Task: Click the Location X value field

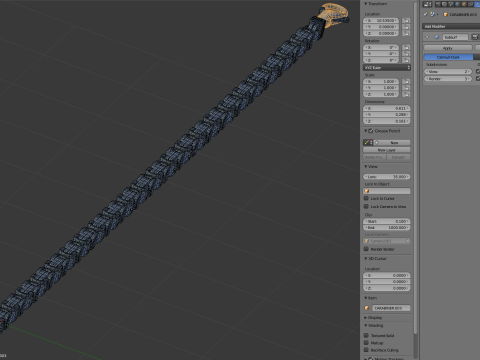Action: click(381, 21)
